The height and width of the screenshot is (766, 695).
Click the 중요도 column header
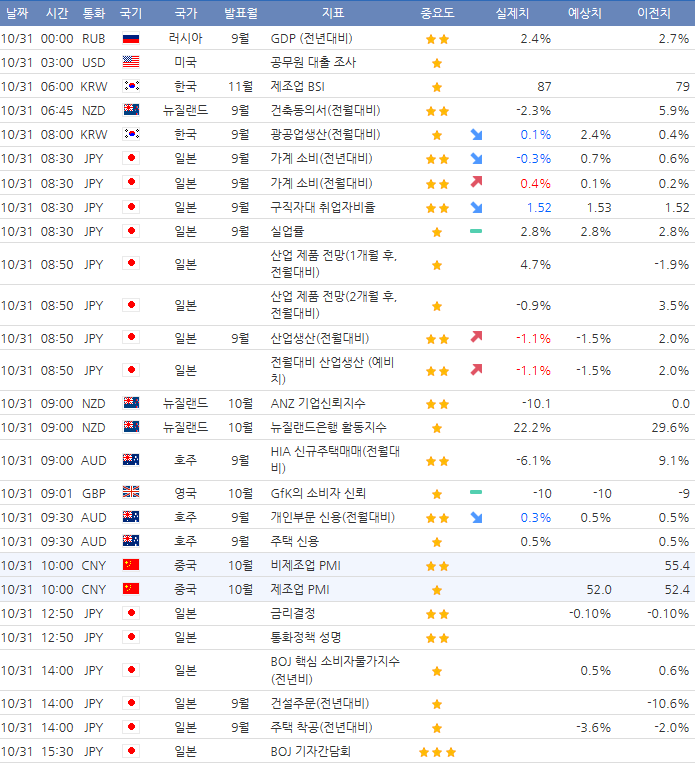(438, 13)
